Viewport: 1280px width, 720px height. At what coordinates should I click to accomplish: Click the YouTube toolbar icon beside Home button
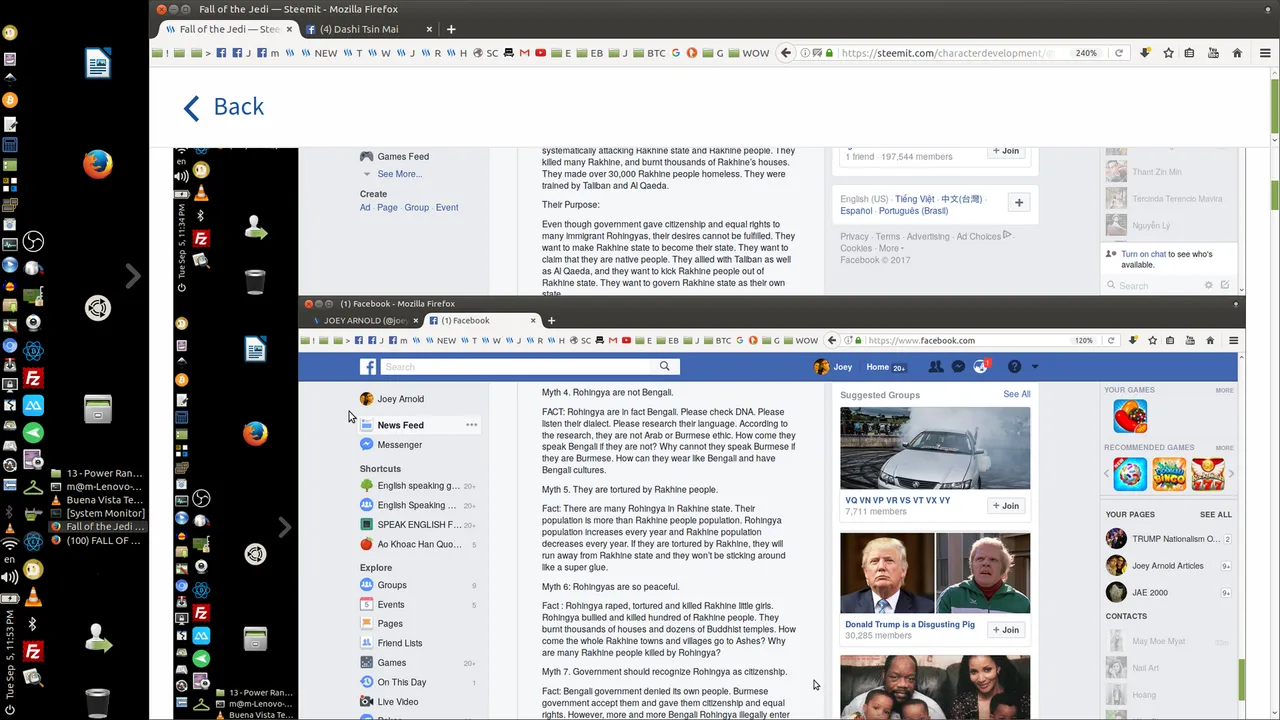pos(1214,53)
